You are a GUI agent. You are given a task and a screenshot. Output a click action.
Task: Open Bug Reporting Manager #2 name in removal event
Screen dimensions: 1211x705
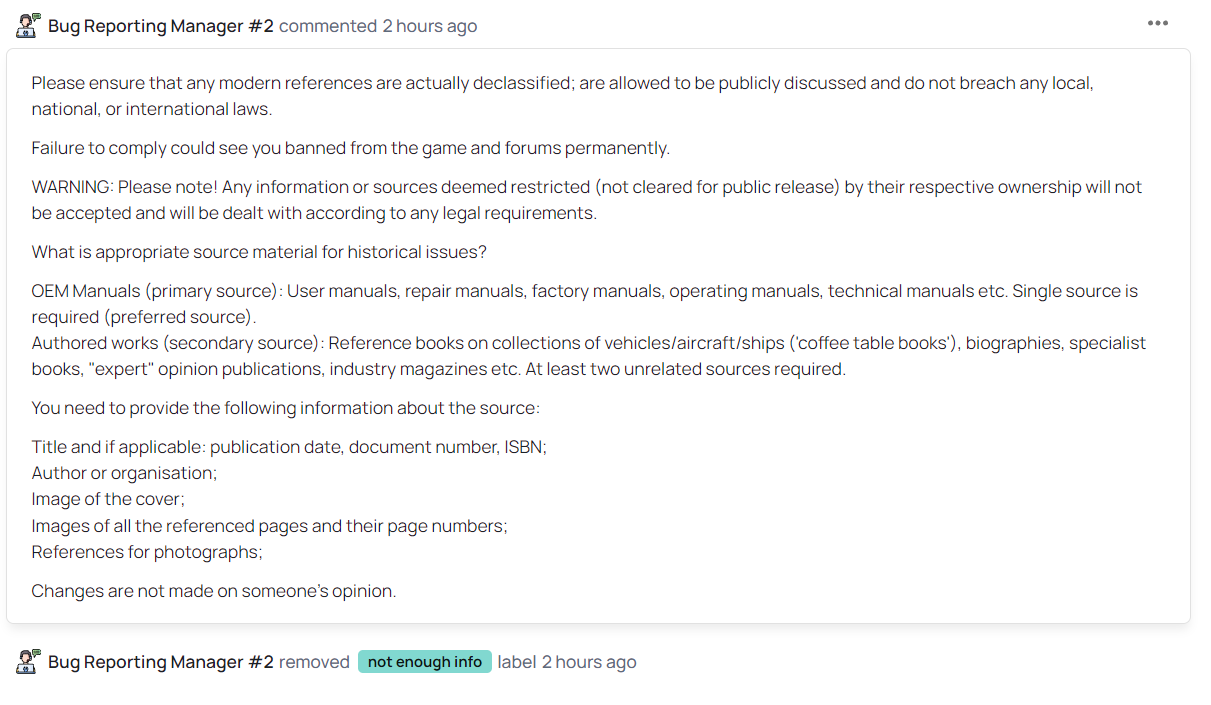161,662
